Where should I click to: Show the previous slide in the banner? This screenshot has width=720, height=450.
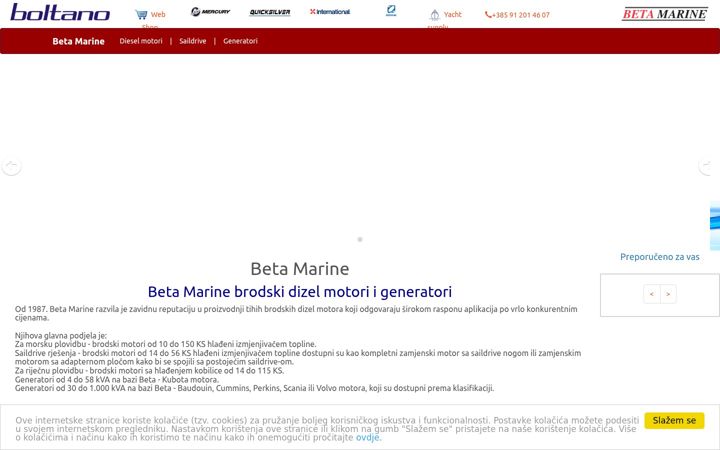(x=11, y=166)
